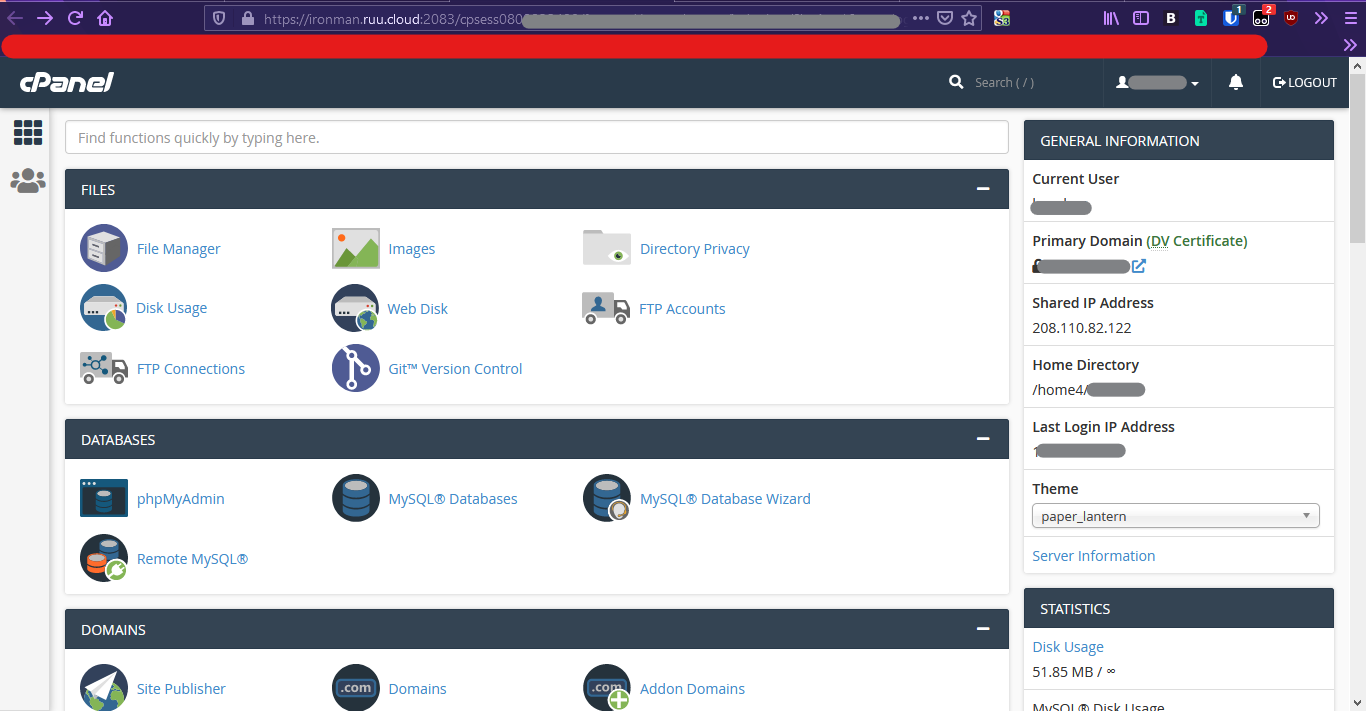
Task: Bookmark this page with the star
Action: coord(968,18)
